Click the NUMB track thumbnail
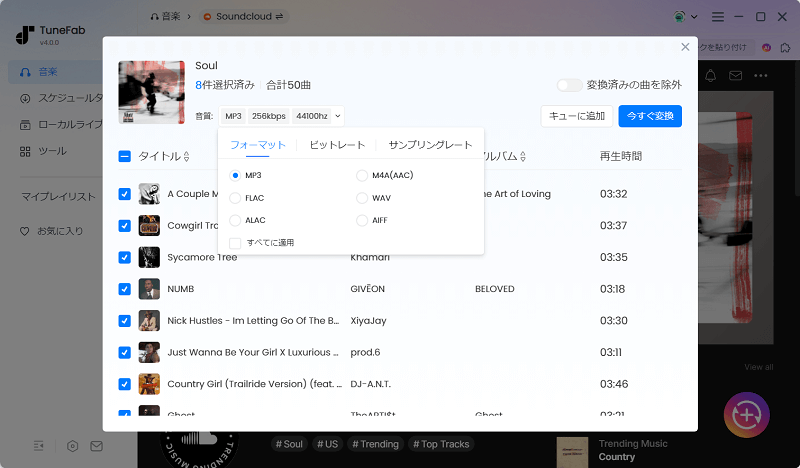 pos(149,289)
